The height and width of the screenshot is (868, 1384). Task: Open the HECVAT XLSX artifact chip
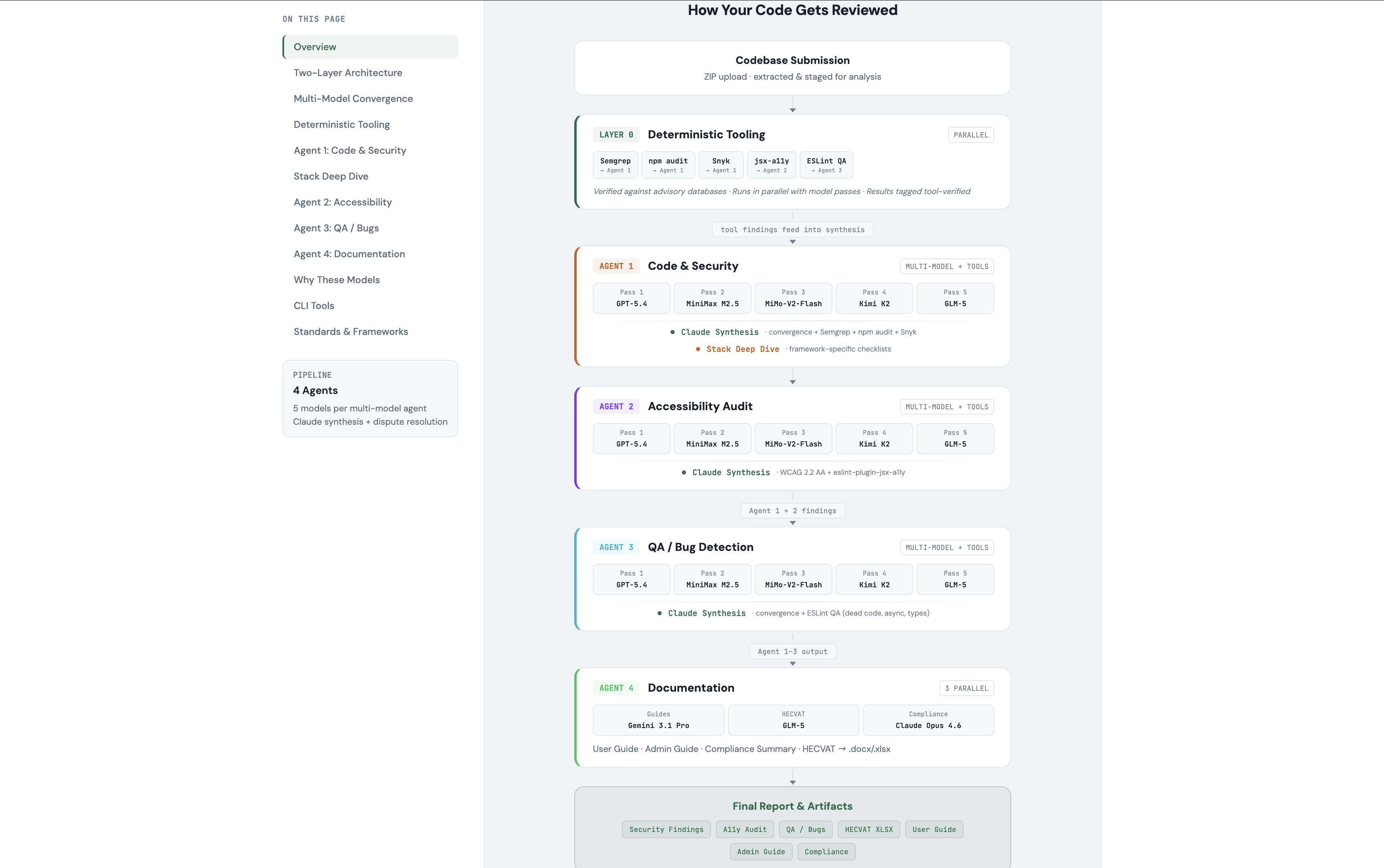click(x=869, y=829)
